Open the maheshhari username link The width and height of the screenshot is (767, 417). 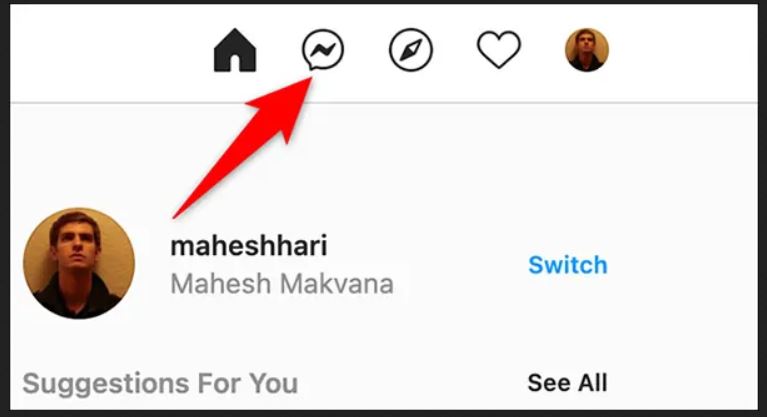pos(248,246)
